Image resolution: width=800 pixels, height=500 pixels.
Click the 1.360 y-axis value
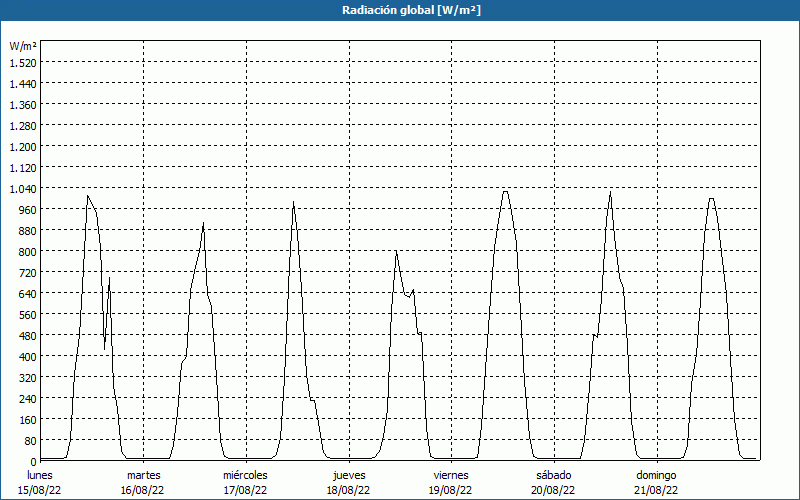point(23,105)
